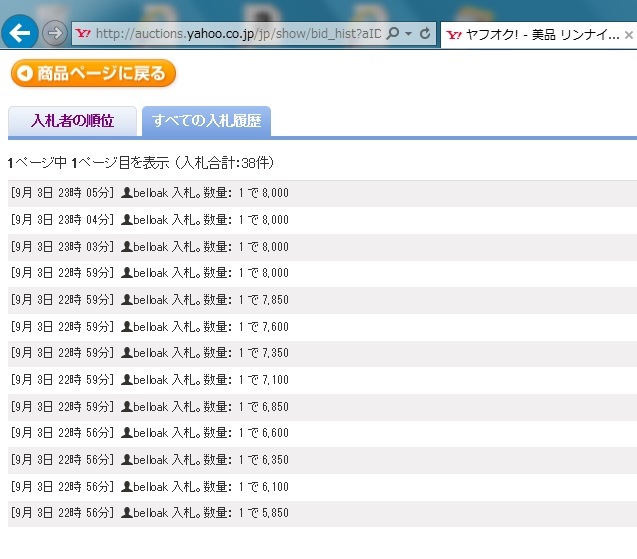Click the user icon in the 7,850 bid row
The width and height of the screenshot is (637, 559).
coord(126,300)
